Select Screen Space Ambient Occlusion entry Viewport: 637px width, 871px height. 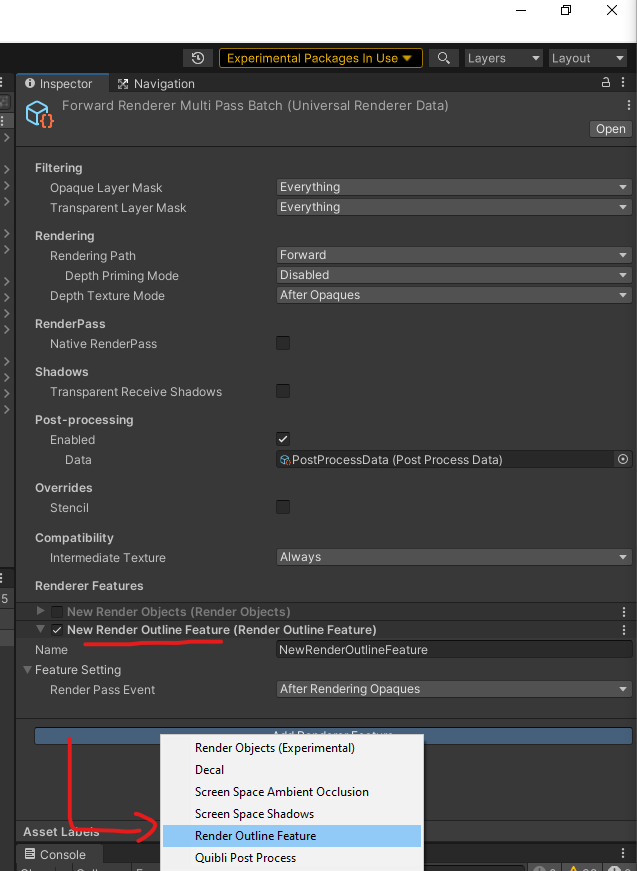coord(292,792)
